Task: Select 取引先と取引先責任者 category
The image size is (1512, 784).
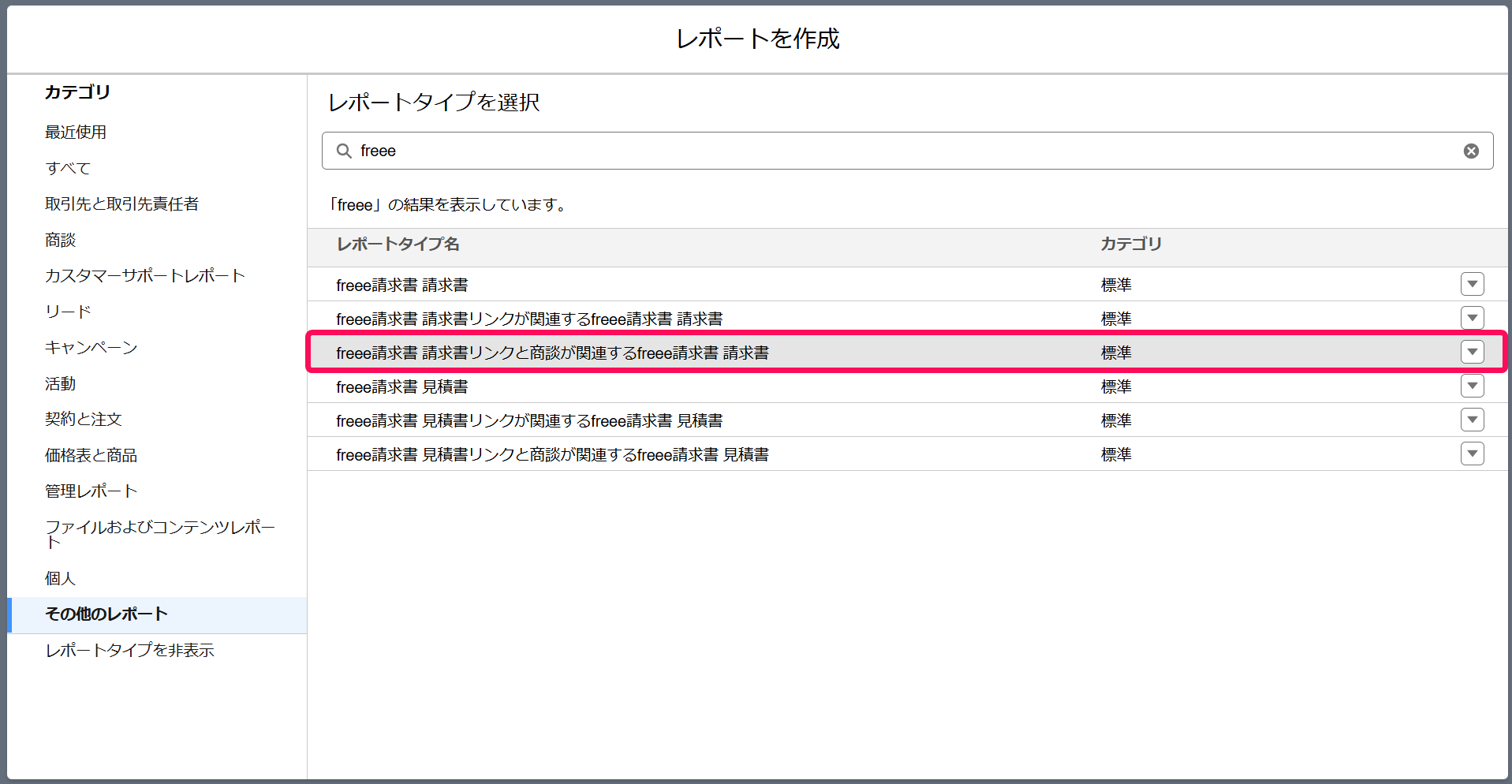Action: pyautogui.click(x=121, y=203)
